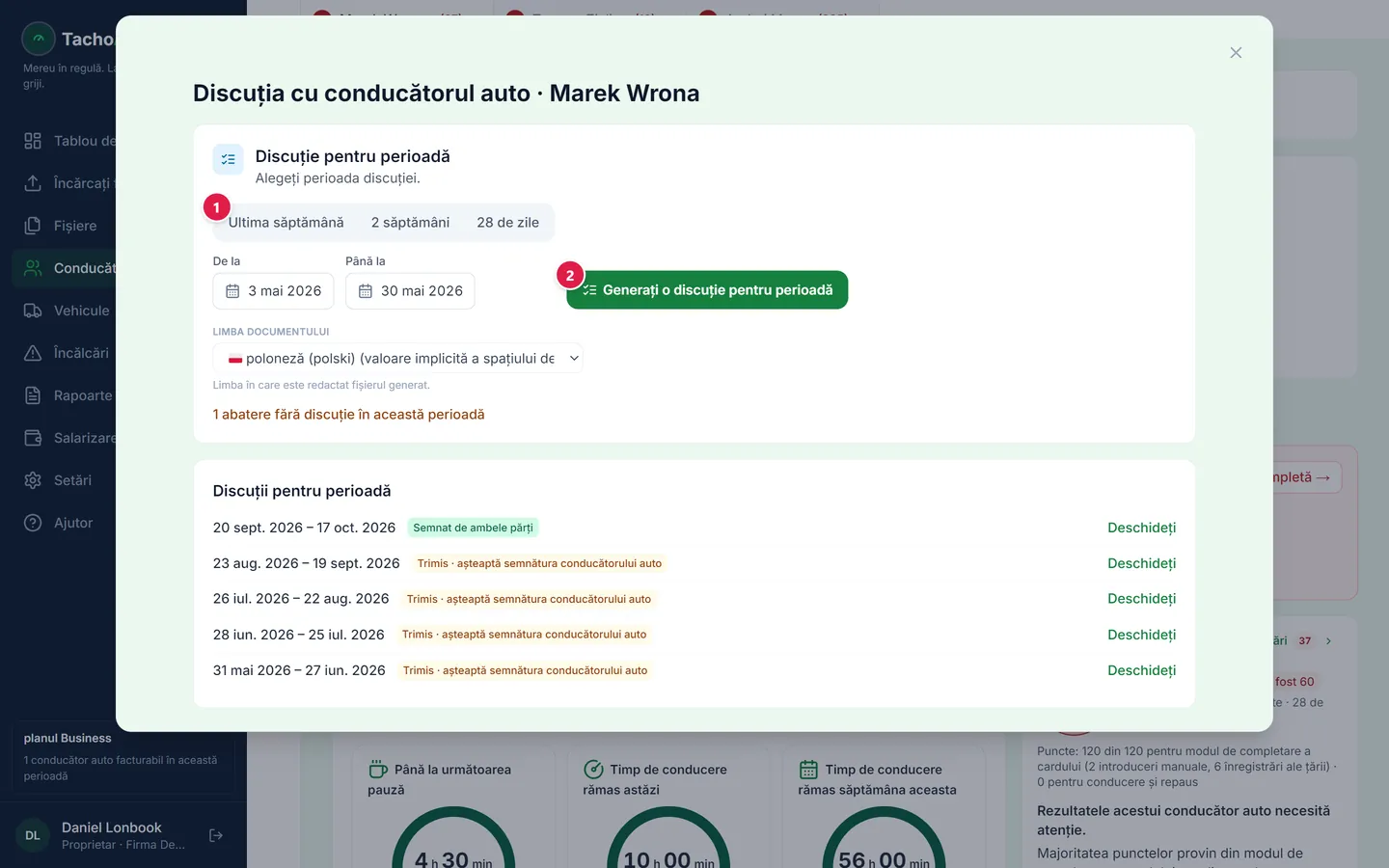Open the Setări menu item
Viewport: 1389px width, 868px height.
click(x=64, y=480)
